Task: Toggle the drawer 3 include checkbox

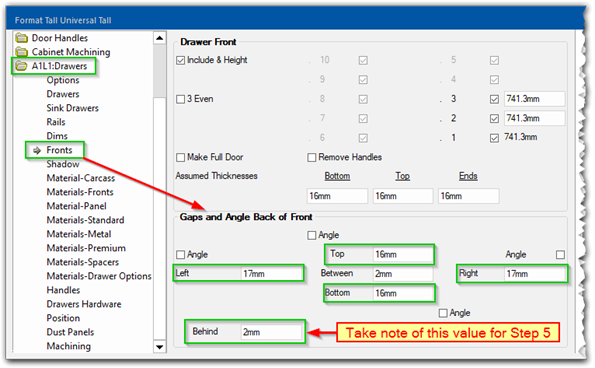Action: (494, 99)
